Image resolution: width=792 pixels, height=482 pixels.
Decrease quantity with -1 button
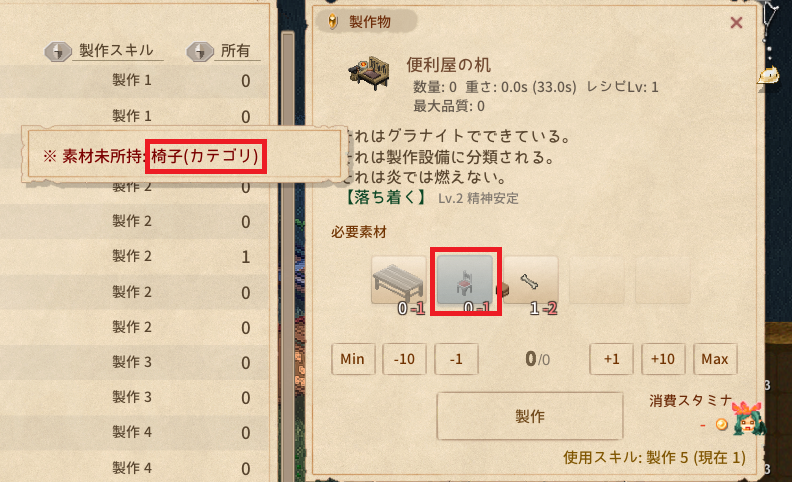pos(457,359)
